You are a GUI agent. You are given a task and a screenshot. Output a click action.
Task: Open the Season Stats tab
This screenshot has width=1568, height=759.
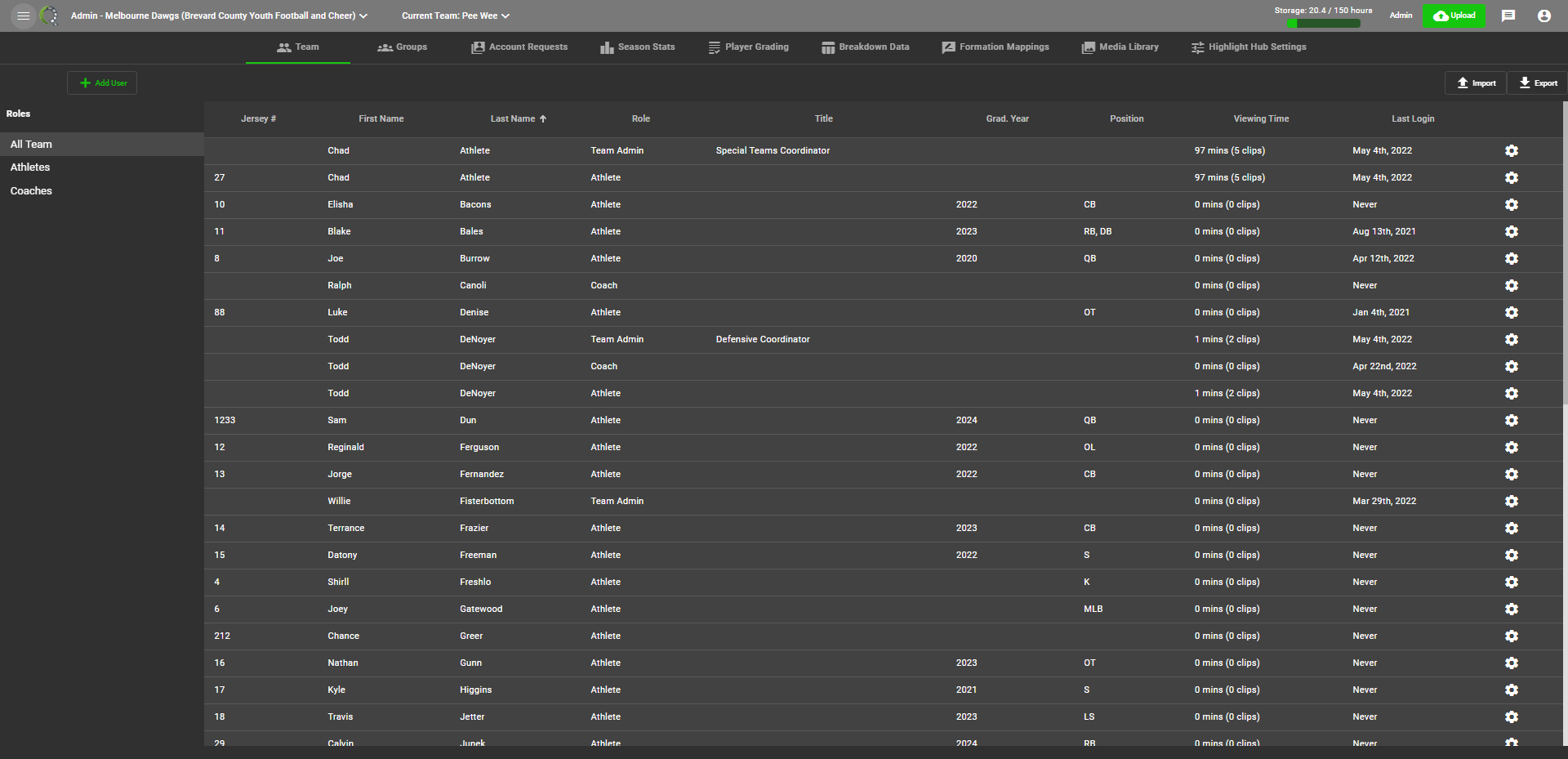coord(638,47)
